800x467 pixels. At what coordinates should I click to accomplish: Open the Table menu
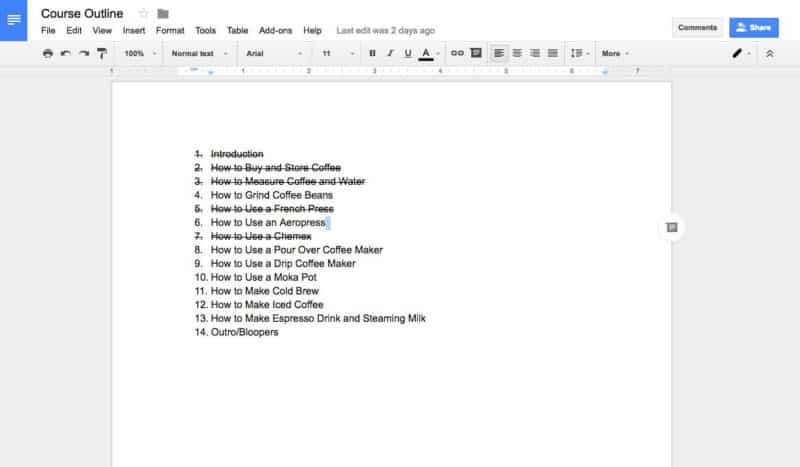coord(237,31)
